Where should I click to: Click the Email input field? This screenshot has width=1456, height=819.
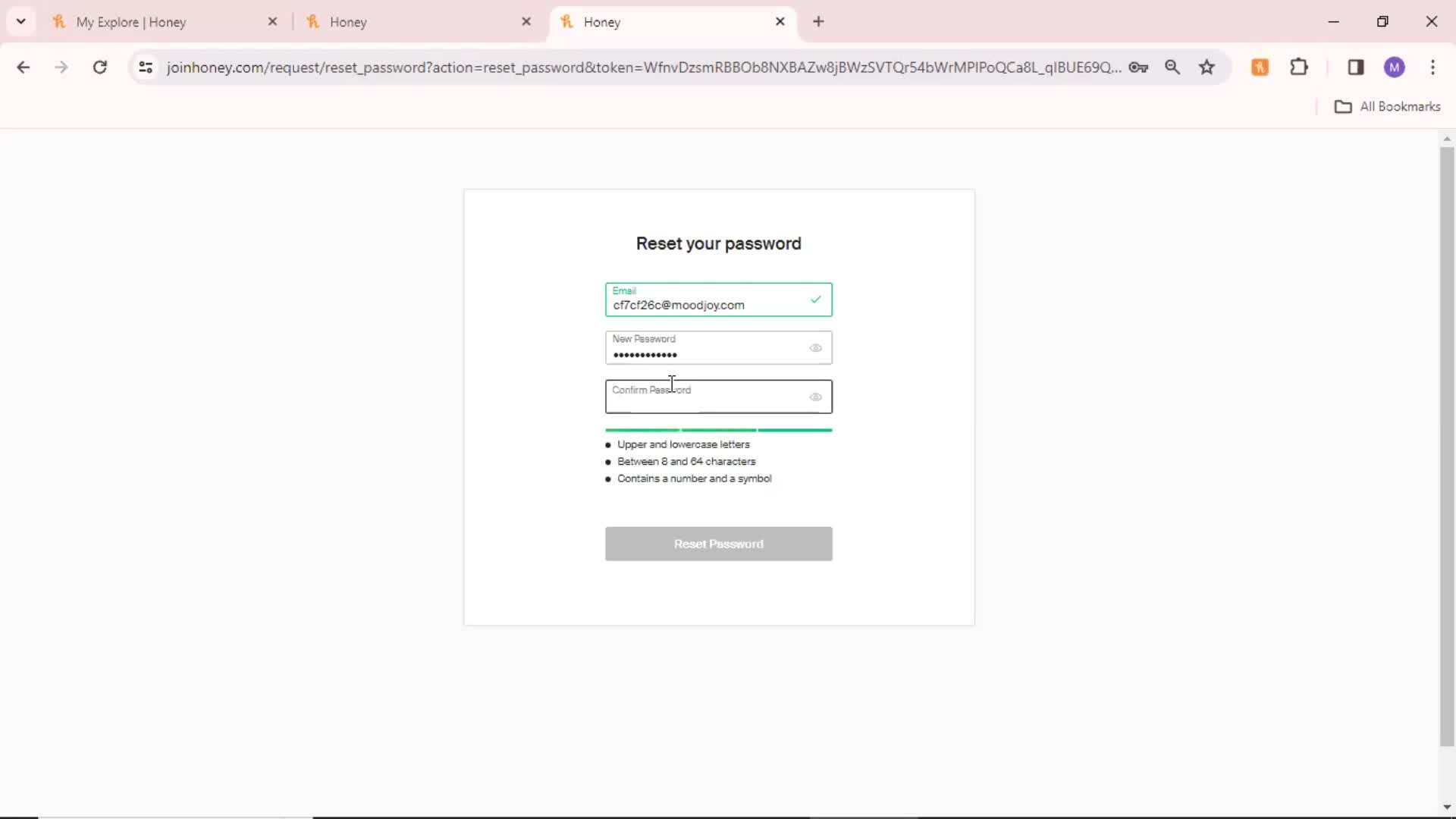click(718, 300)
